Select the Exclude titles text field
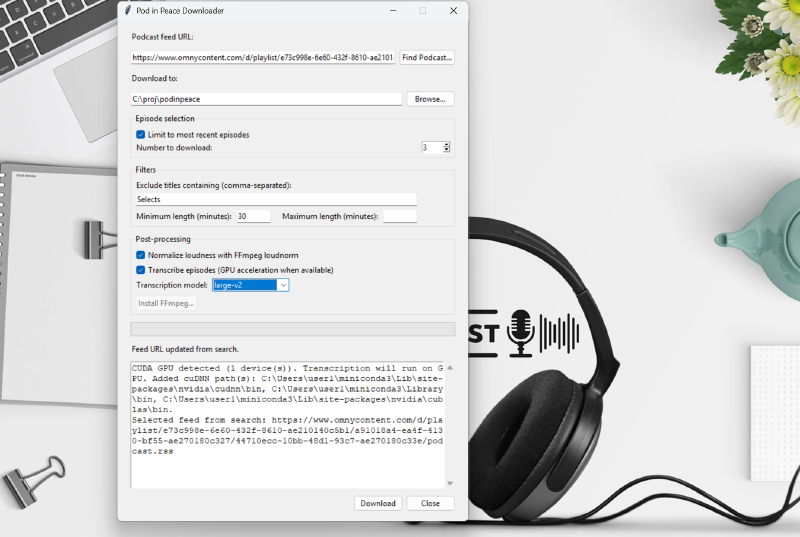Image resolution: width=800 pixels, height=537 pixels. click(276, 199)
